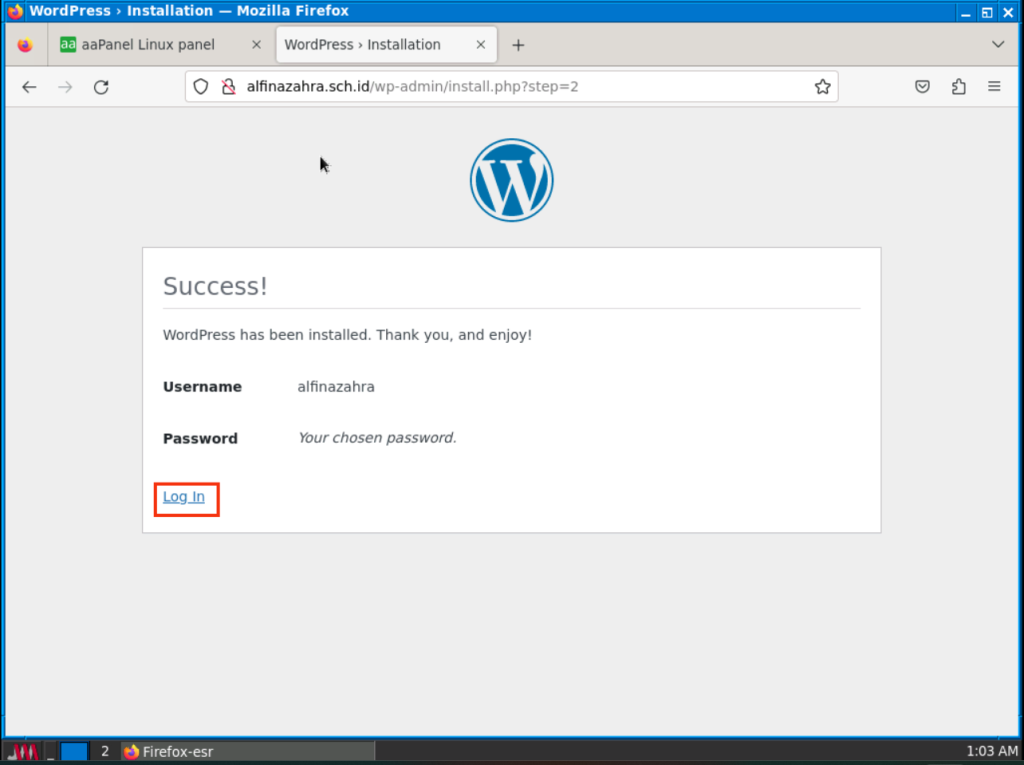Open the tracking protection shield icon
The image size is (1024, 765).
[201, 87]
